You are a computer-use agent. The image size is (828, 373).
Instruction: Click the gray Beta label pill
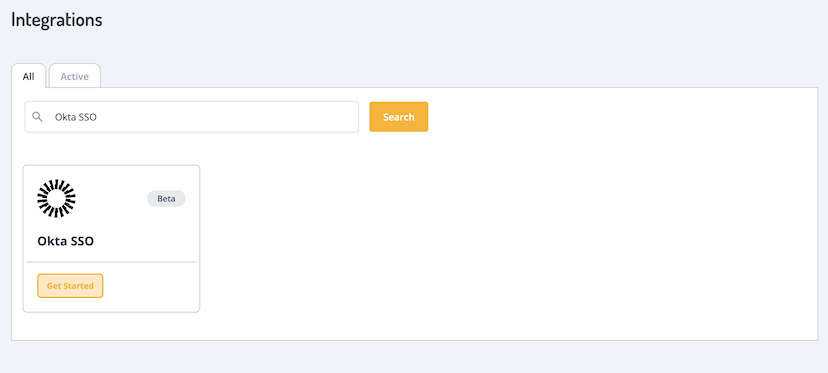[x=166, y=199]
